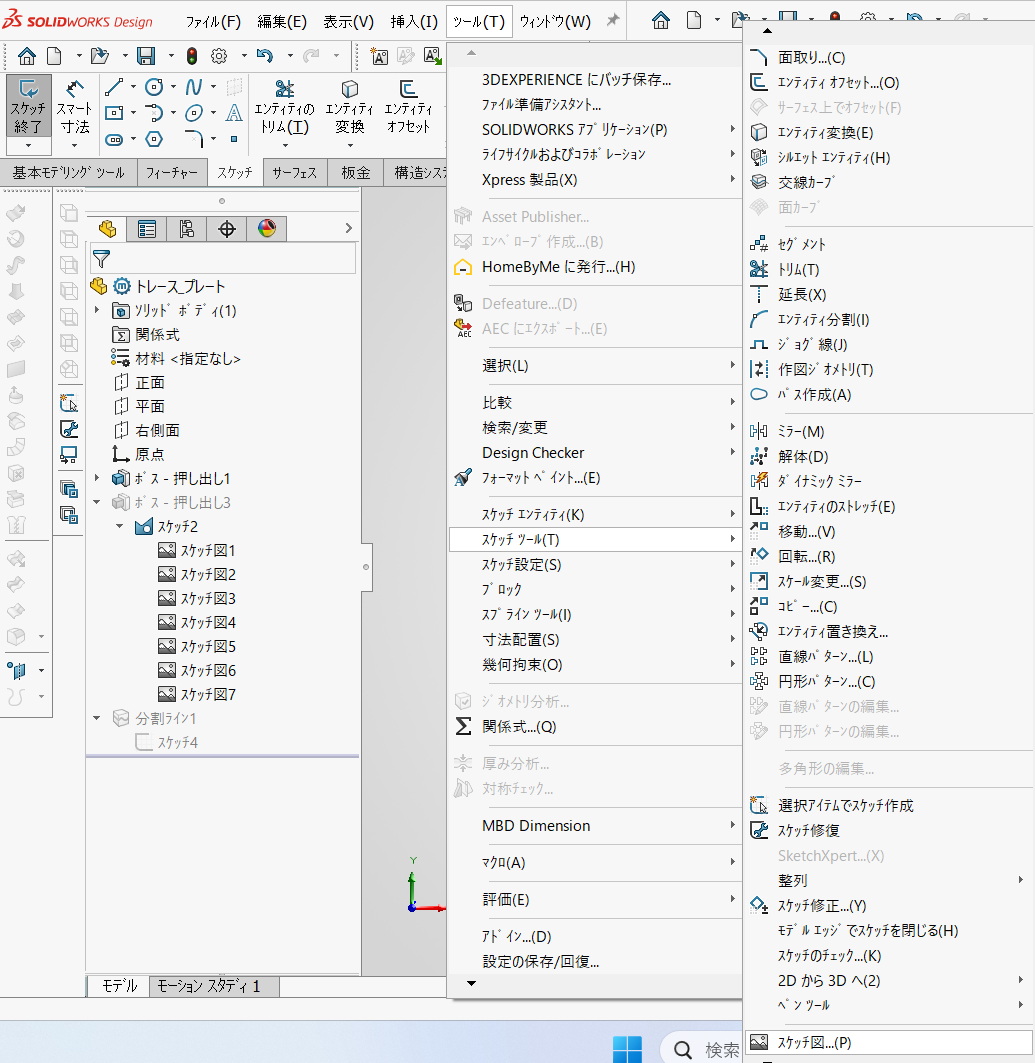Click the Windows taskbar search box
Viewport: 1035px width, 1063px height.
(702, 1048)
